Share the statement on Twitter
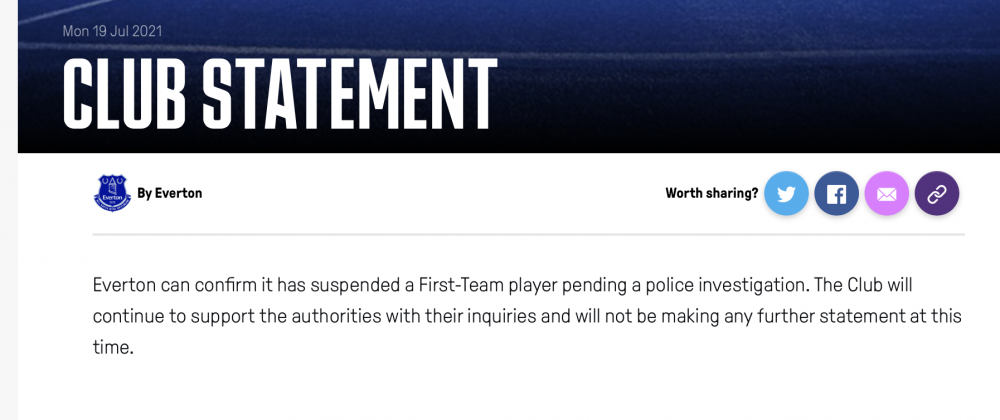1000x420 pixels. pyautogui.click(x=786, y=193)
